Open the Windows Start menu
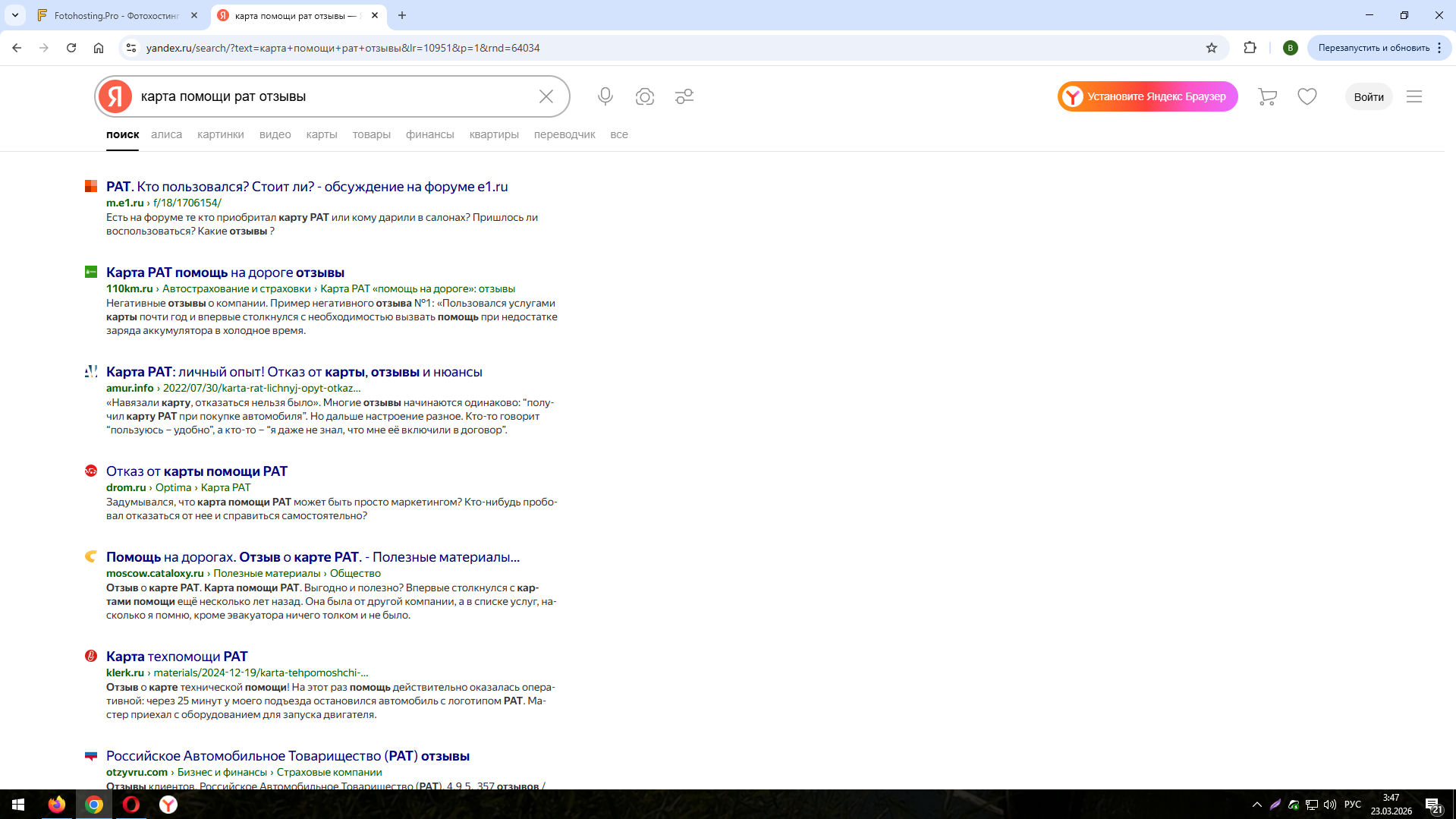The image size is (1456, 819). click(x=18, y=805)
